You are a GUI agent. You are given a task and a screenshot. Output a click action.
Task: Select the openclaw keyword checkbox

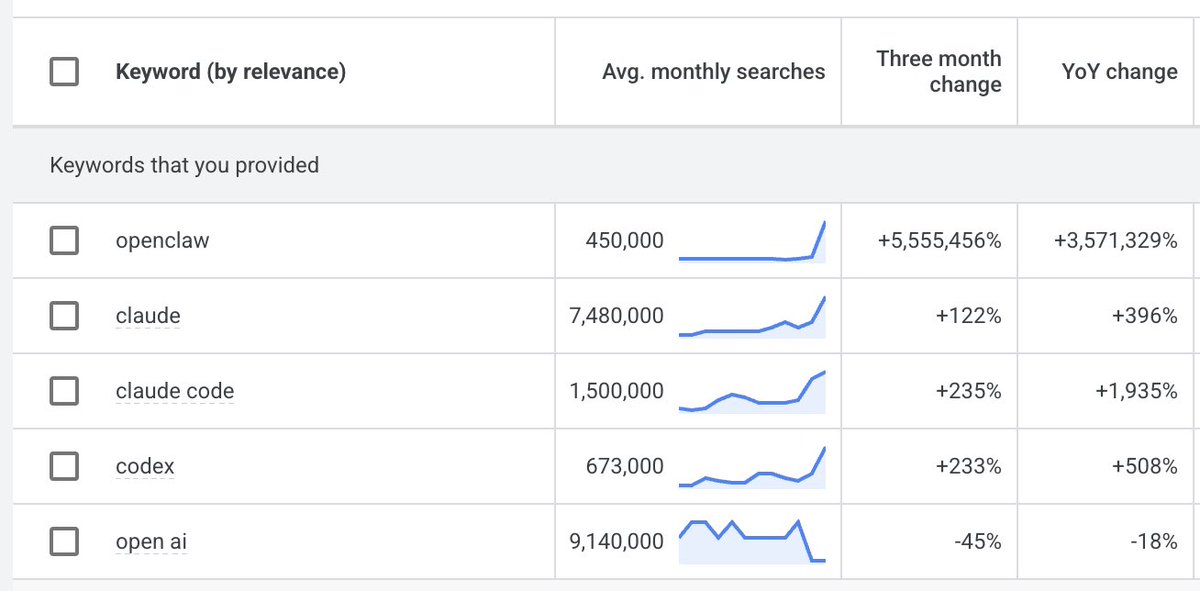pos(65,240)
